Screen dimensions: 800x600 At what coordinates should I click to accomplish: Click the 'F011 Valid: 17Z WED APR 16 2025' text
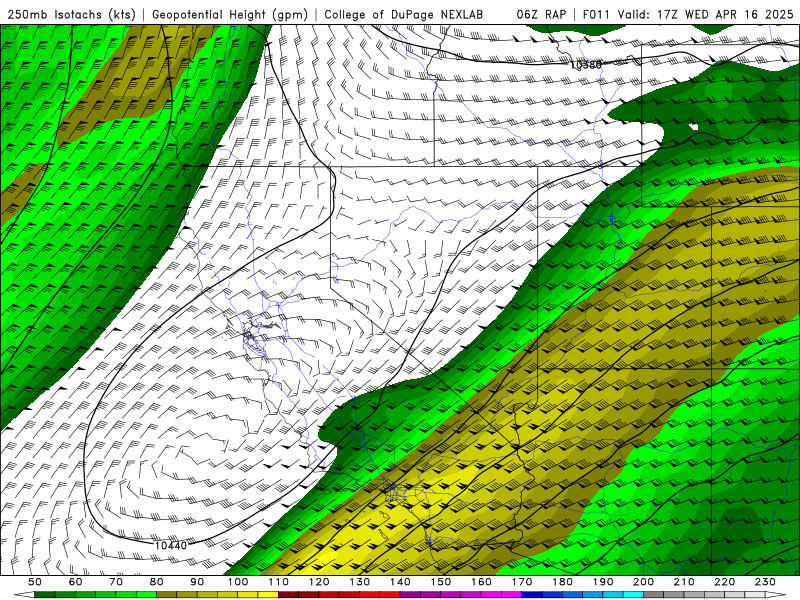pos(688,14)
